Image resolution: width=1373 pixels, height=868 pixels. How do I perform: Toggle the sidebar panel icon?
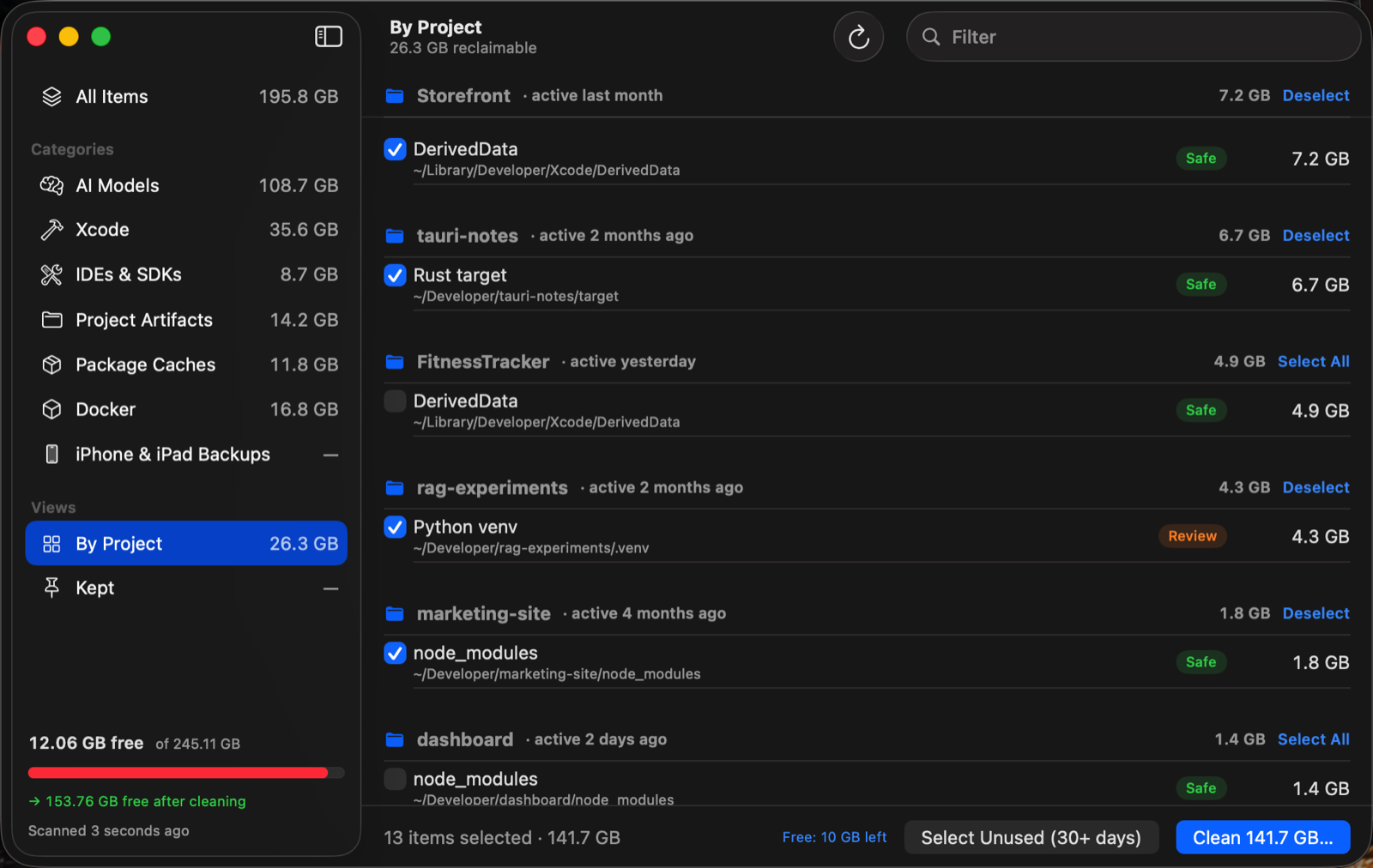[x=329, y=36]
